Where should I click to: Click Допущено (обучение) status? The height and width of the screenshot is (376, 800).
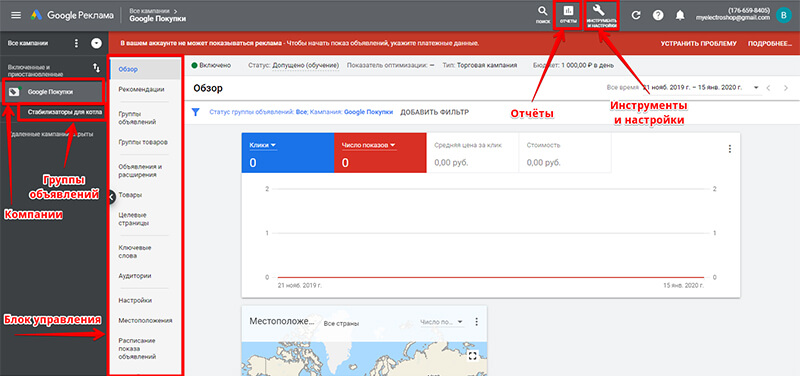(x=306, y=65)
